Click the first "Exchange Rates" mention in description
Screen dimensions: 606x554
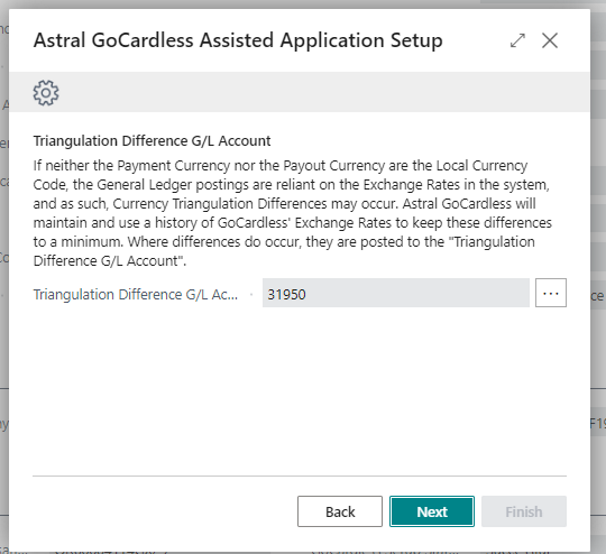405,181
